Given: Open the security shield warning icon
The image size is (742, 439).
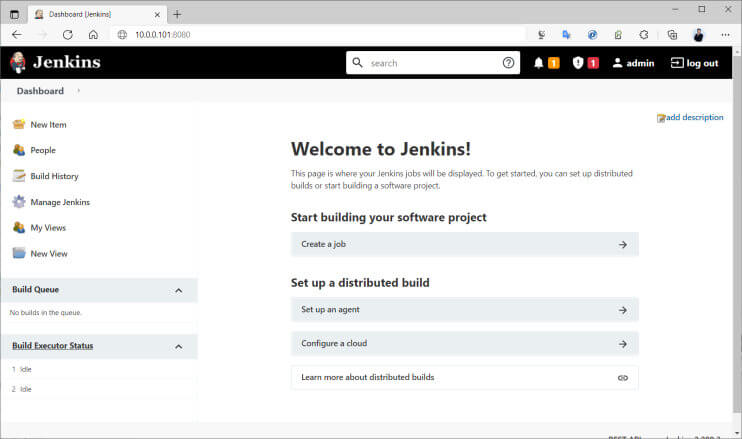Looking at the screenshot, I should [578, 63].
